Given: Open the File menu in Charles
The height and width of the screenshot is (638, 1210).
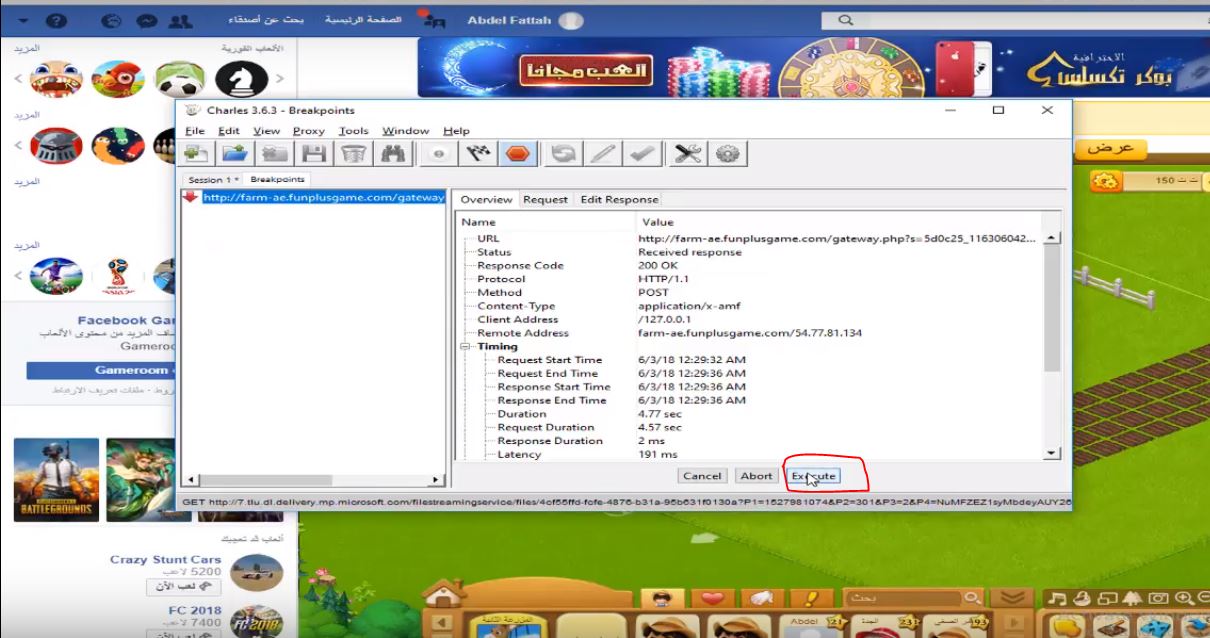Looking at the screenshot, I should pyautogui.click(x=195, y=131).
